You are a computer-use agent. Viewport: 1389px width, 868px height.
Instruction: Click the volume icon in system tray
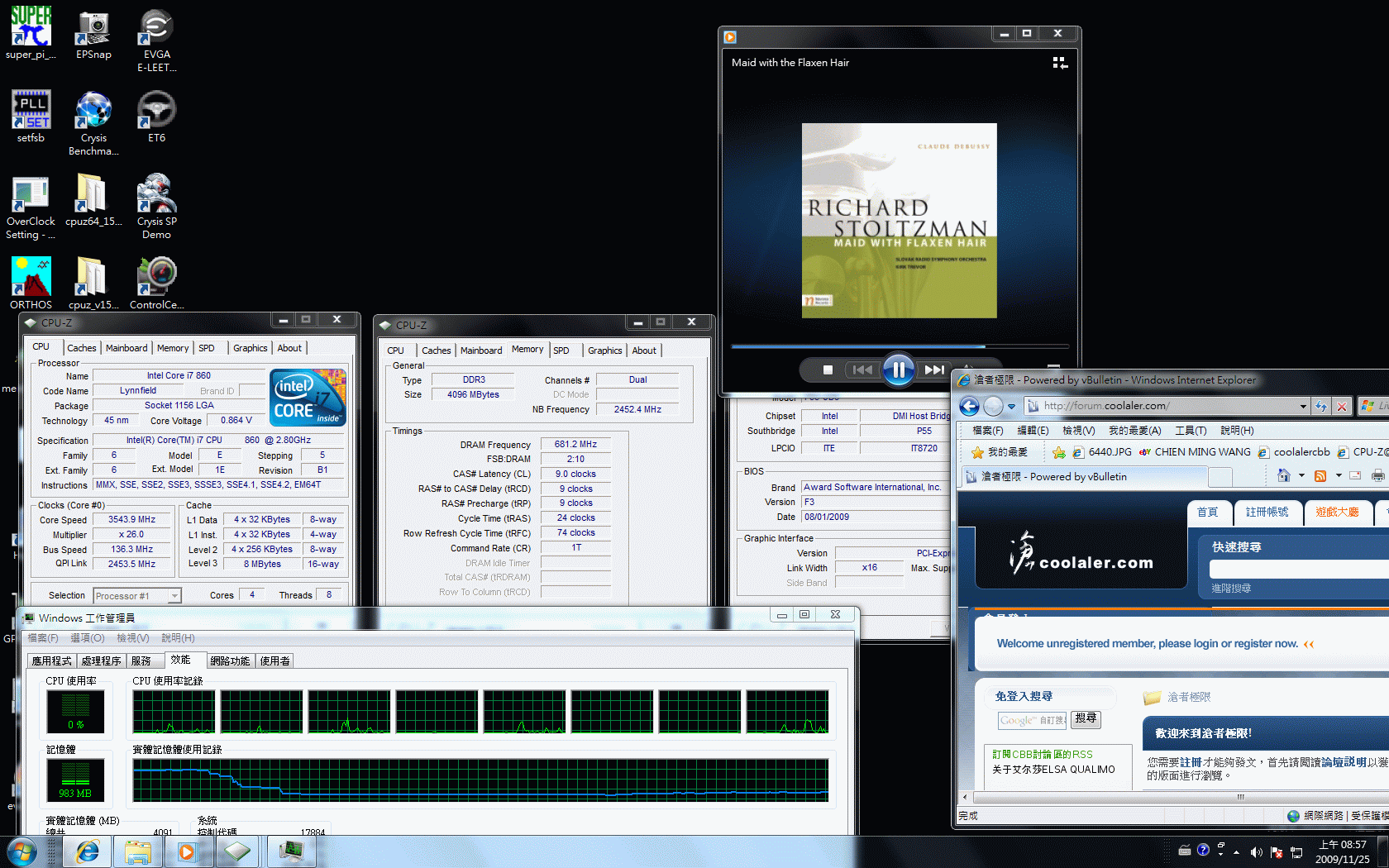tap(1256, 851)
